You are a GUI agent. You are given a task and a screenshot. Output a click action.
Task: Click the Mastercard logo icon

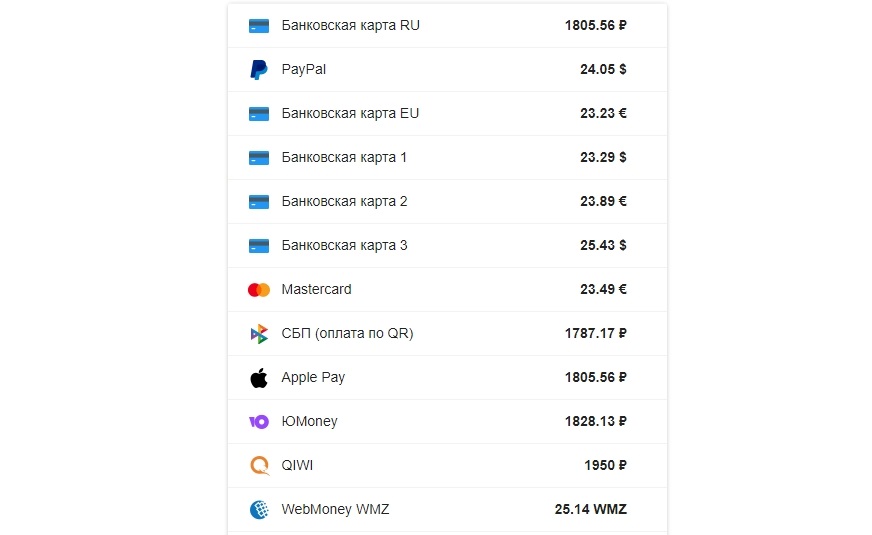click(259, 290)
